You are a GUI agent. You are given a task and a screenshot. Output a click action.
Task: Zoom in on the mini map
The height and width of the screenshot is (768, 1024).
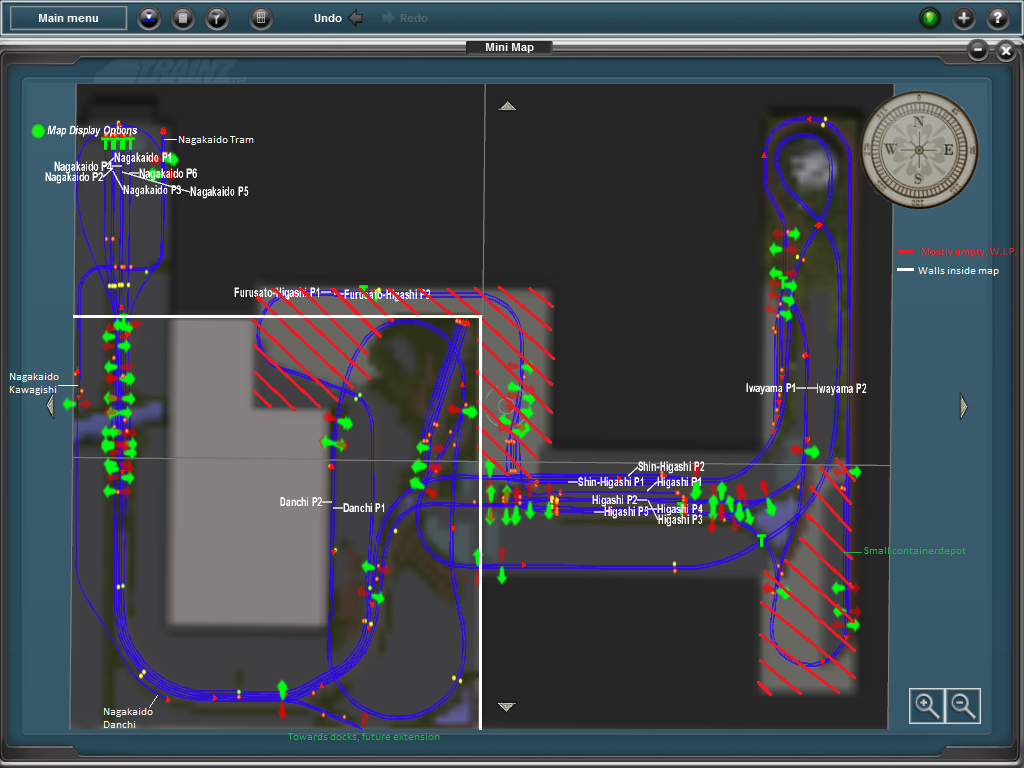pos(927,705)
